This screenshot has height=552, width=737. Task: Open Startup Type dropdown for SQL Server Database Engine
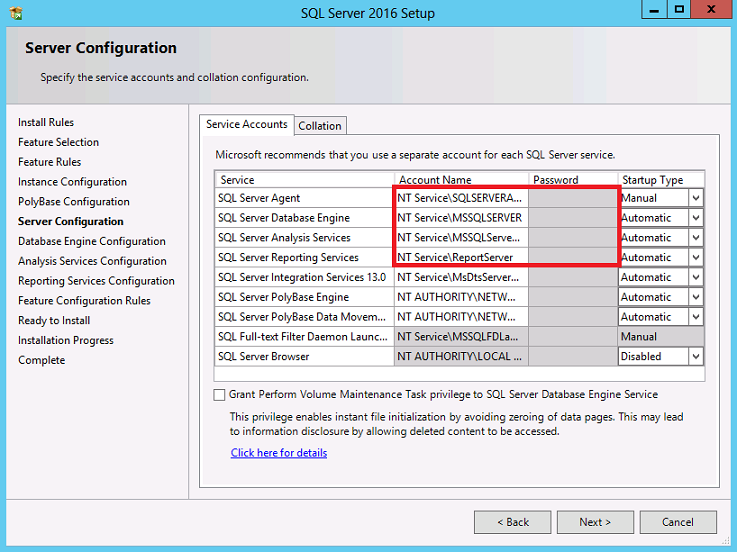[x=696, y=218]
